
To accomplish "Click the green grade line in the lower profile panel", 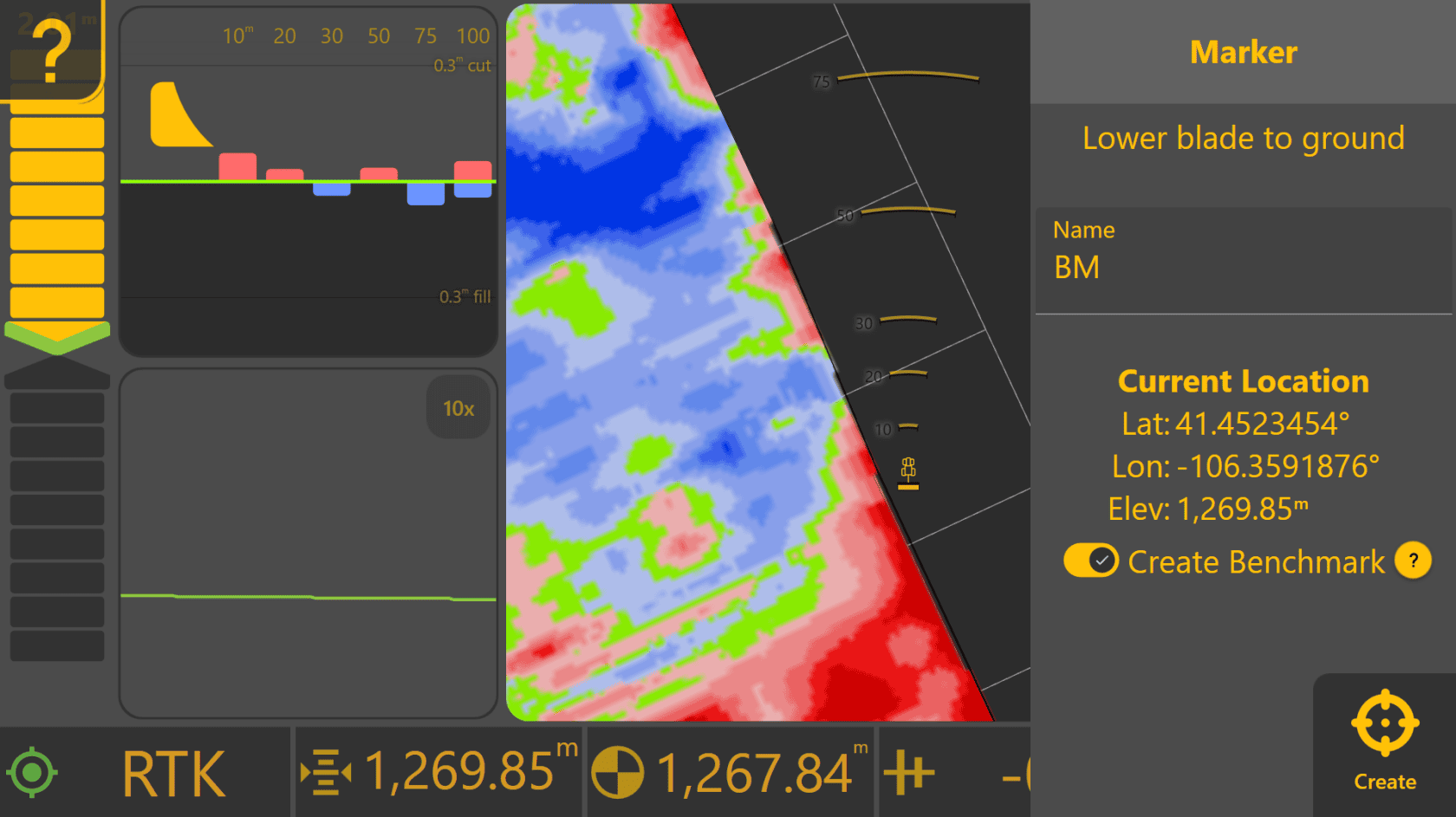I will [308, 597].
